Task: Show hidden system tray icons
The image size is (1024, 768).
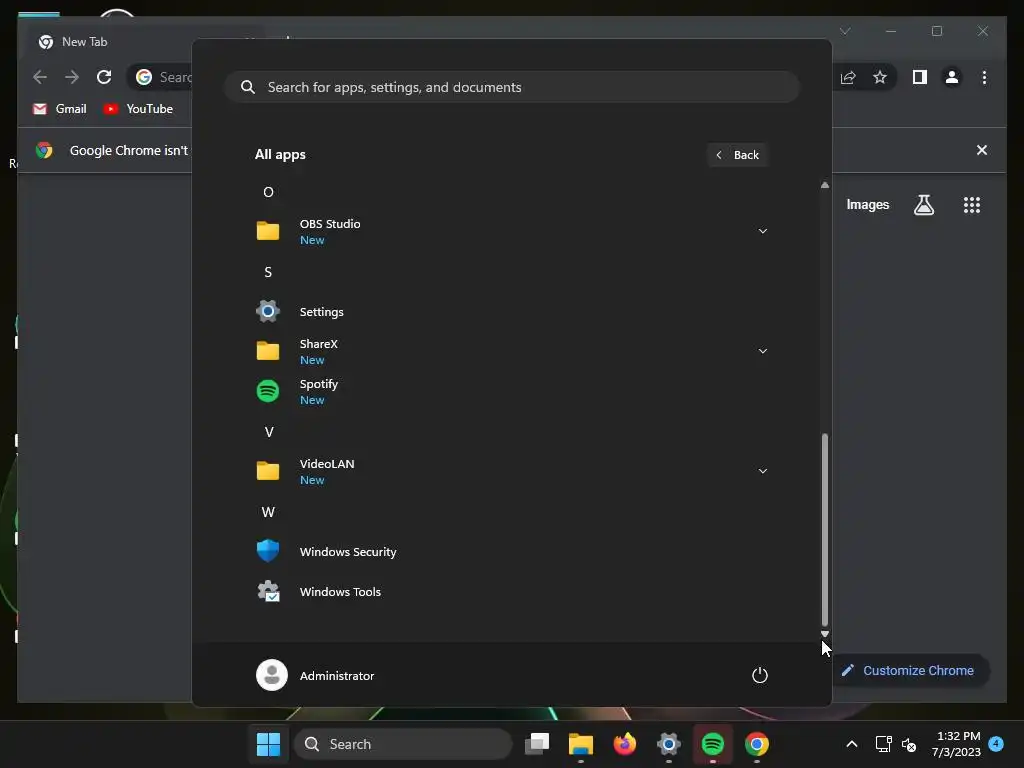Action: pos(852,744)
